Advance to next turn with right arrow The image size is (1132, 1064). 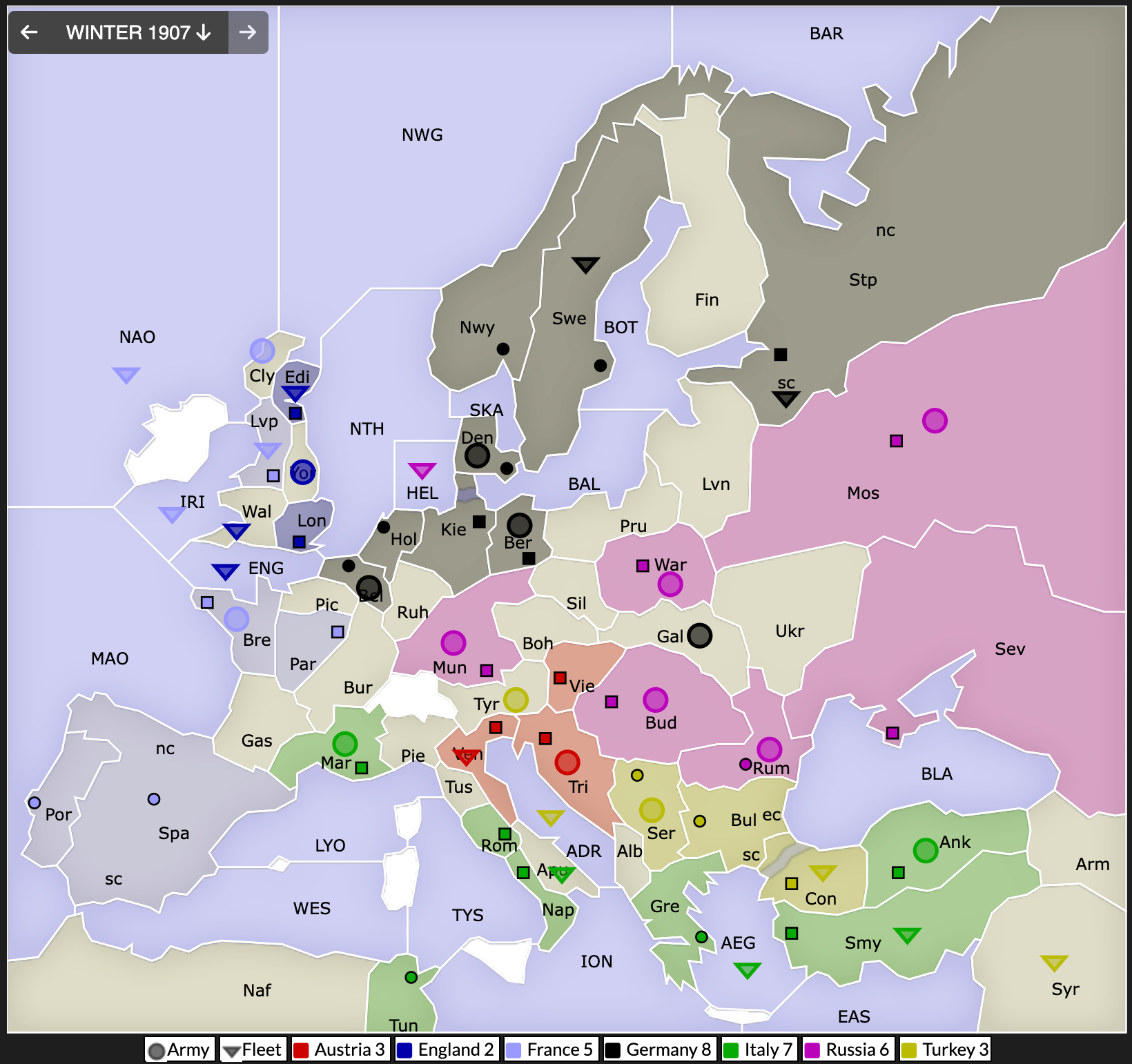point(248,32)
